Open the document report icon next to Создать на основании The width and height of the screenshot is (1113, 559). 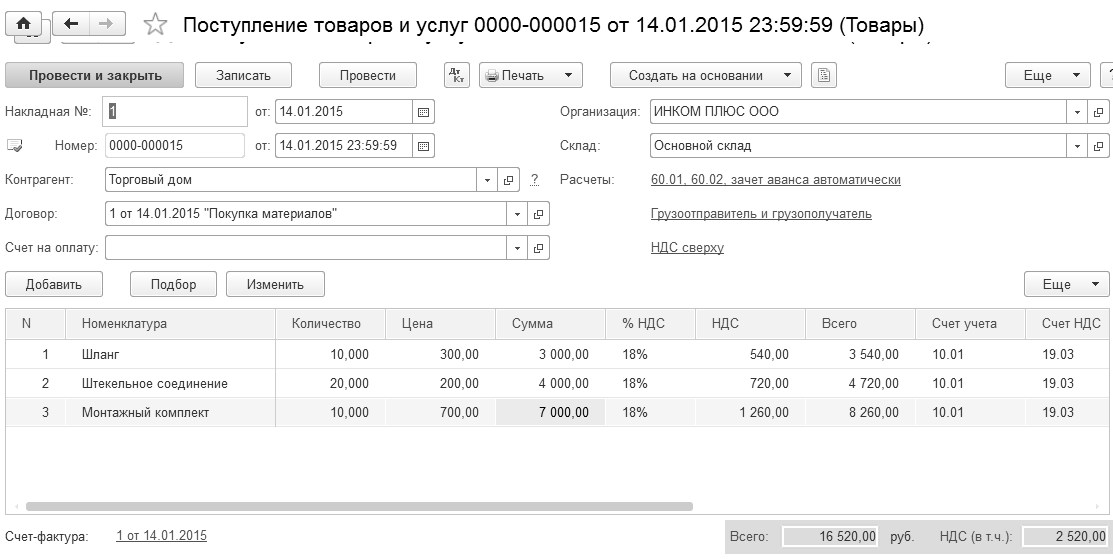[x=823, y=75]
